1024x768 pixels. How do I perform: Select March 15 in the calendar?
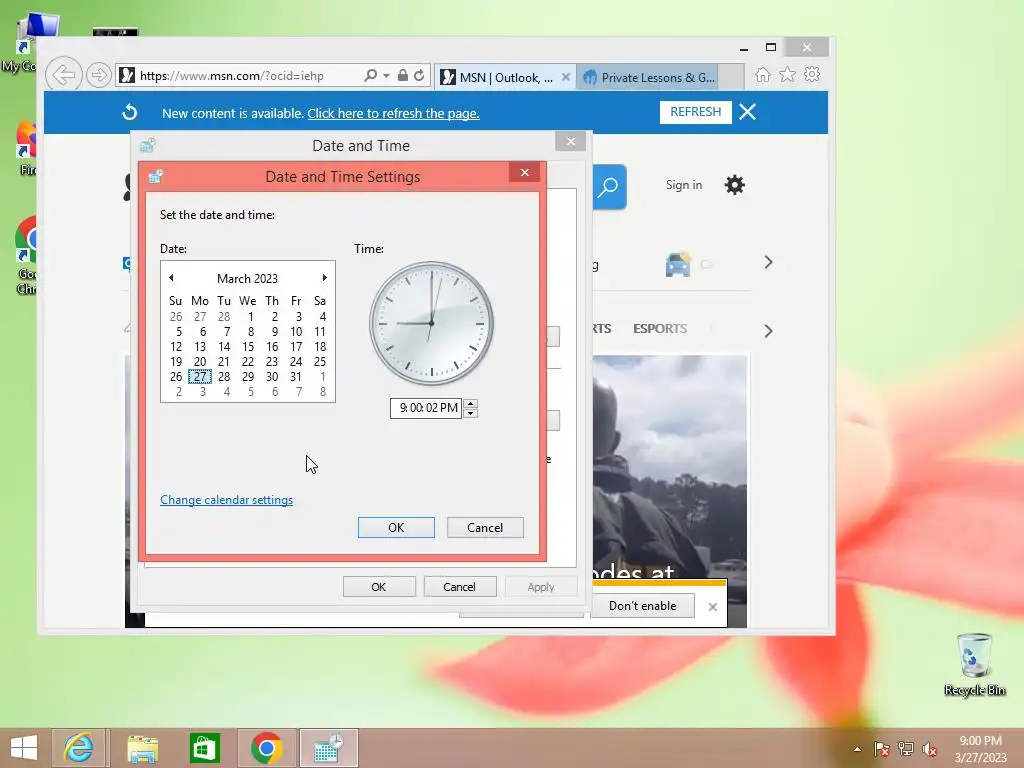[248, 347]
